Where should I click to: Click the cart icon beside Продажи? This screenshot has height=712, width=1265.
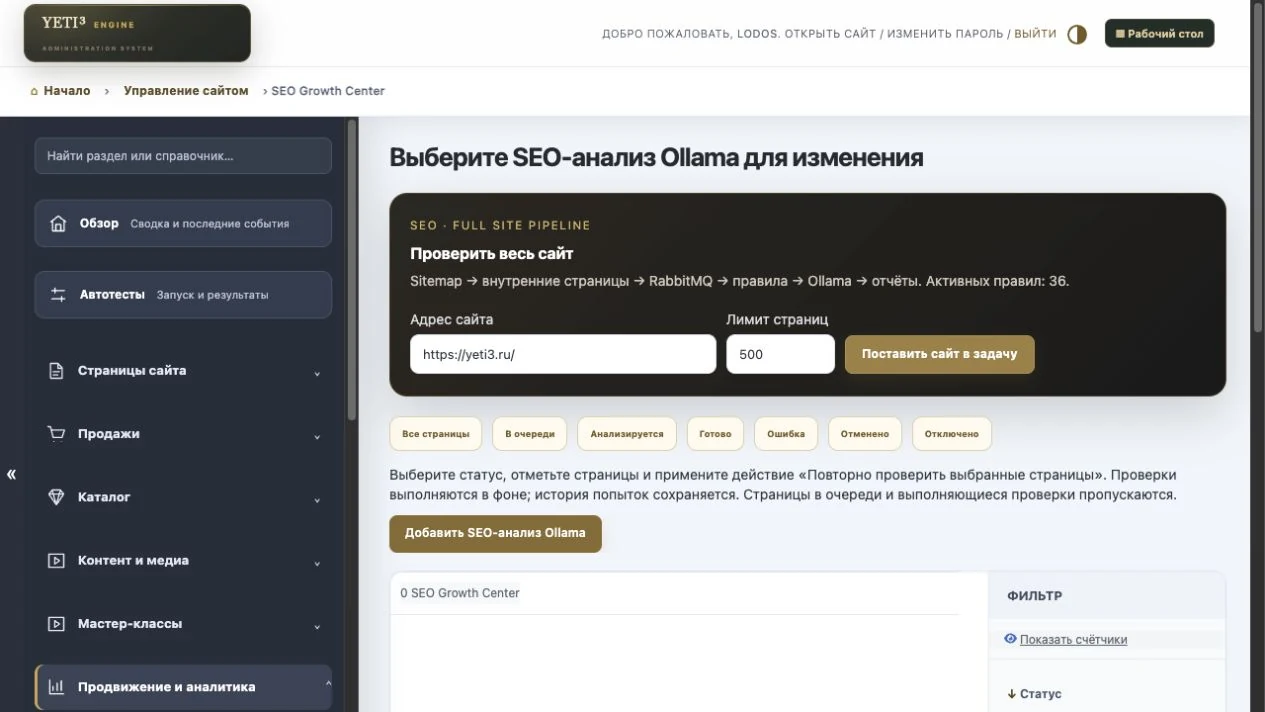(57, 434)
